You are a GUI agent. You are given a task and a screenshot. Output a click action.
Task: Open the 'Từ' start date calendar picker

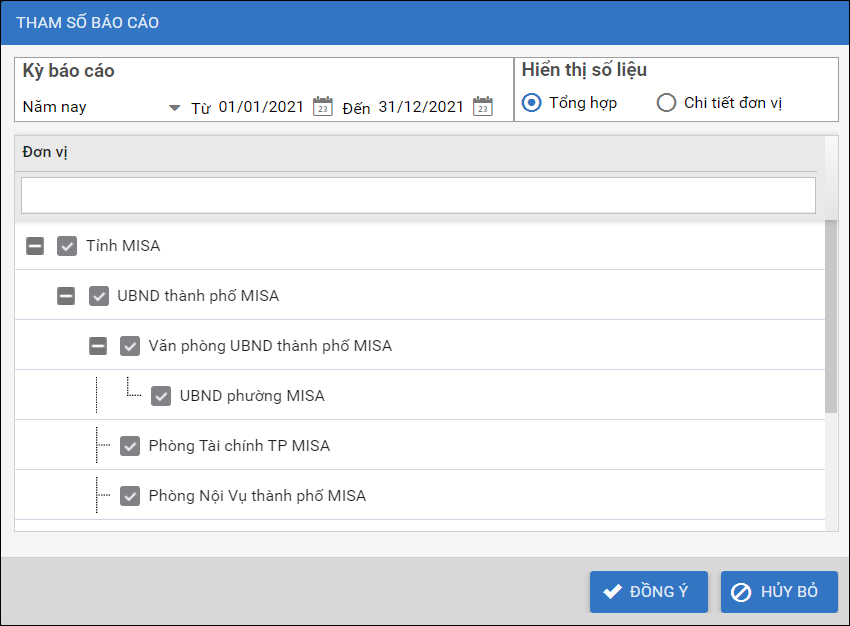[x=322, y=107]
